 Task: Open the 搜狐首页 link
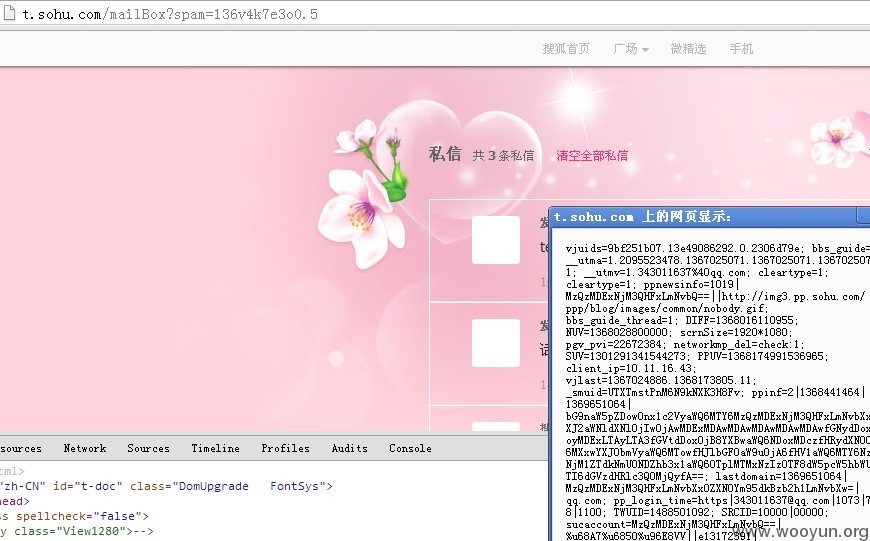(566, 49)
